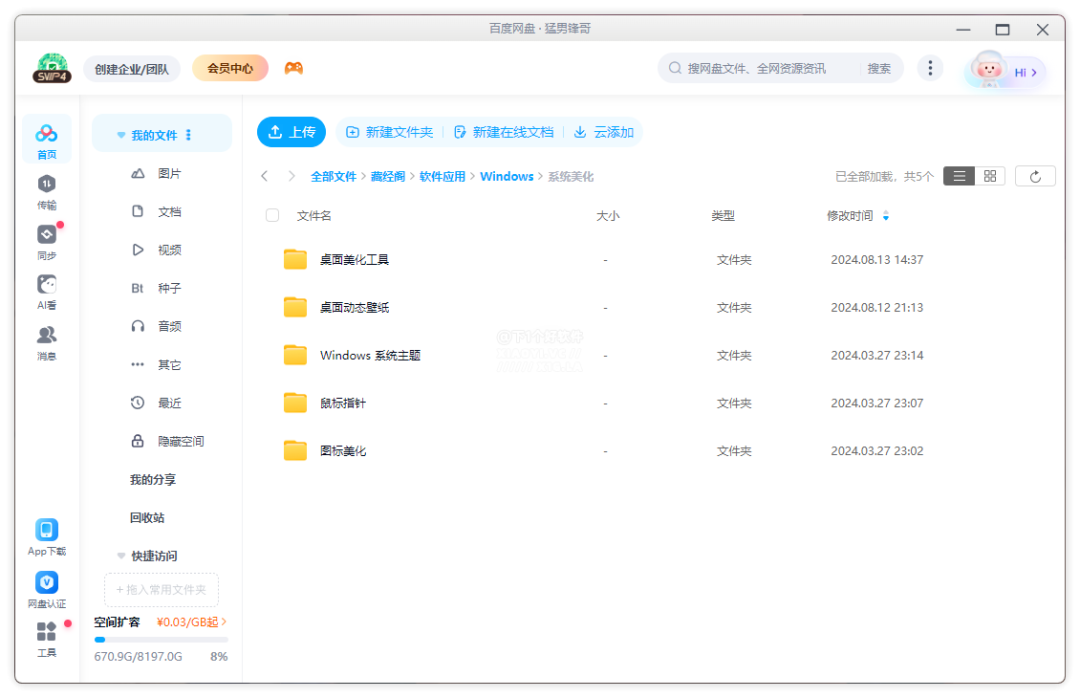
Task: Toggle list view mode
Action: click(x=958, y=175)
